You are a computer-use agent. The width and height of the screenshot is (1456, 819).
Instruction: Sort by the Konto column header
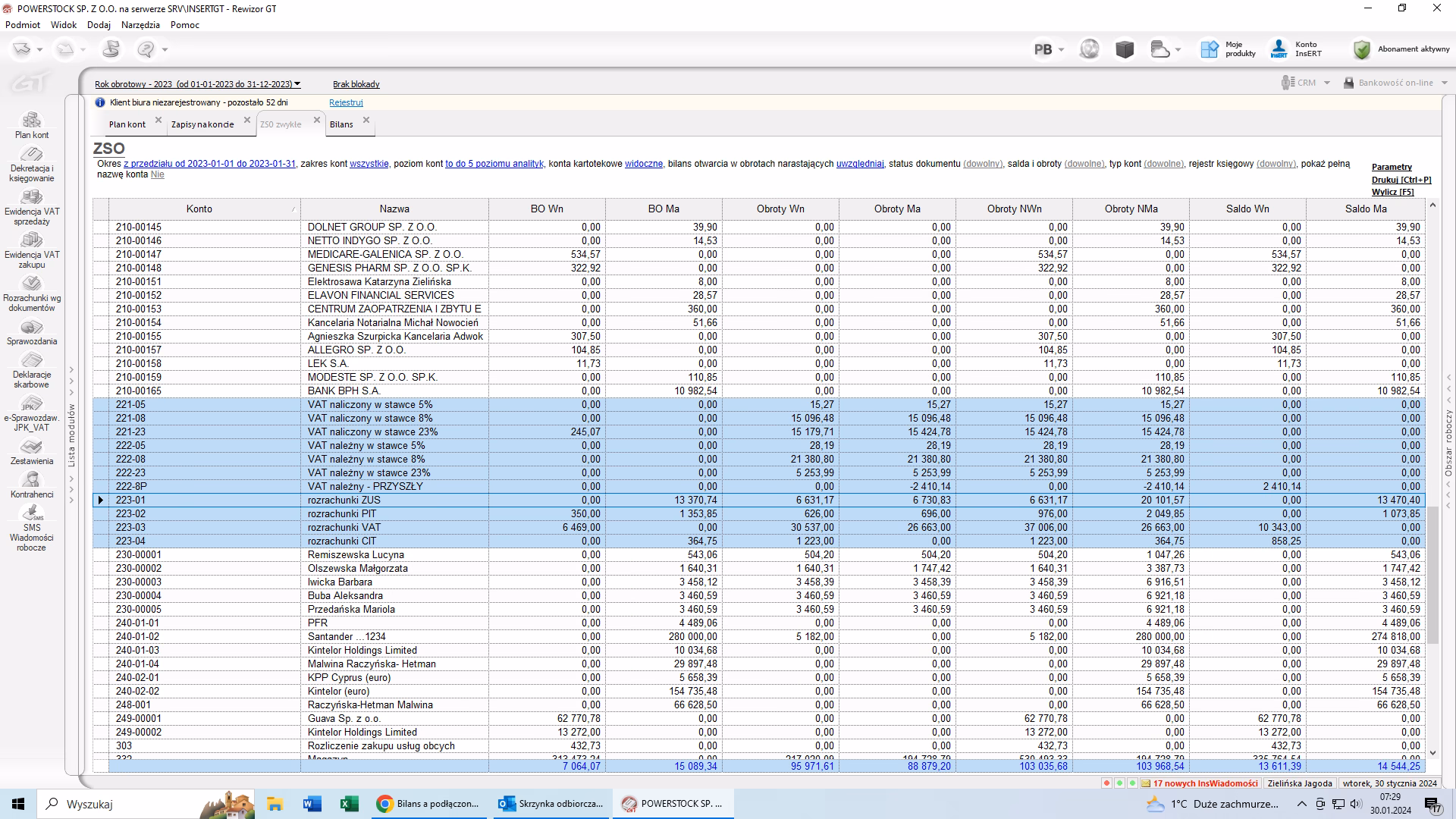click(x=205, y=209)
